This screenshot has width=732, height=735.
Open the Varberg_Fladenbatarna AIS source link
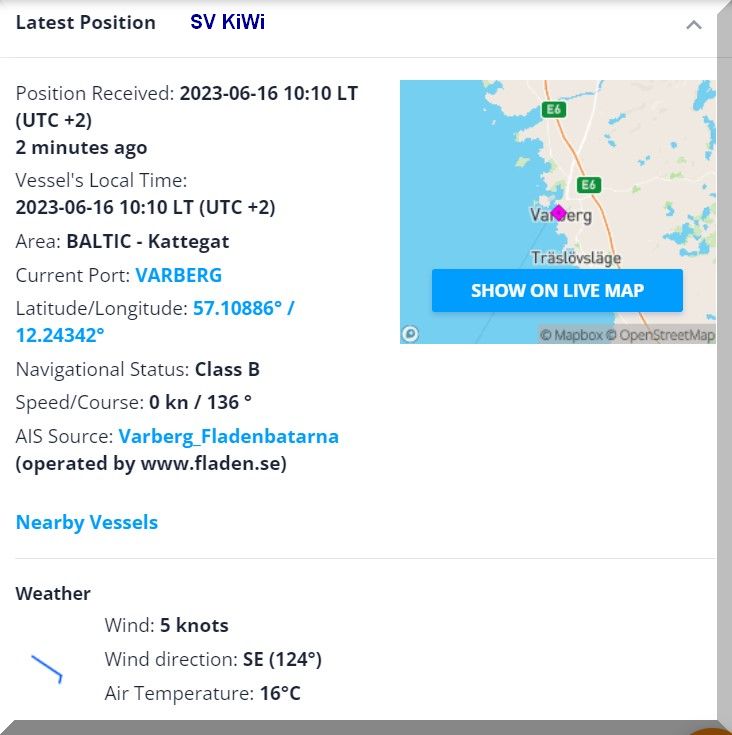(228, 436)
